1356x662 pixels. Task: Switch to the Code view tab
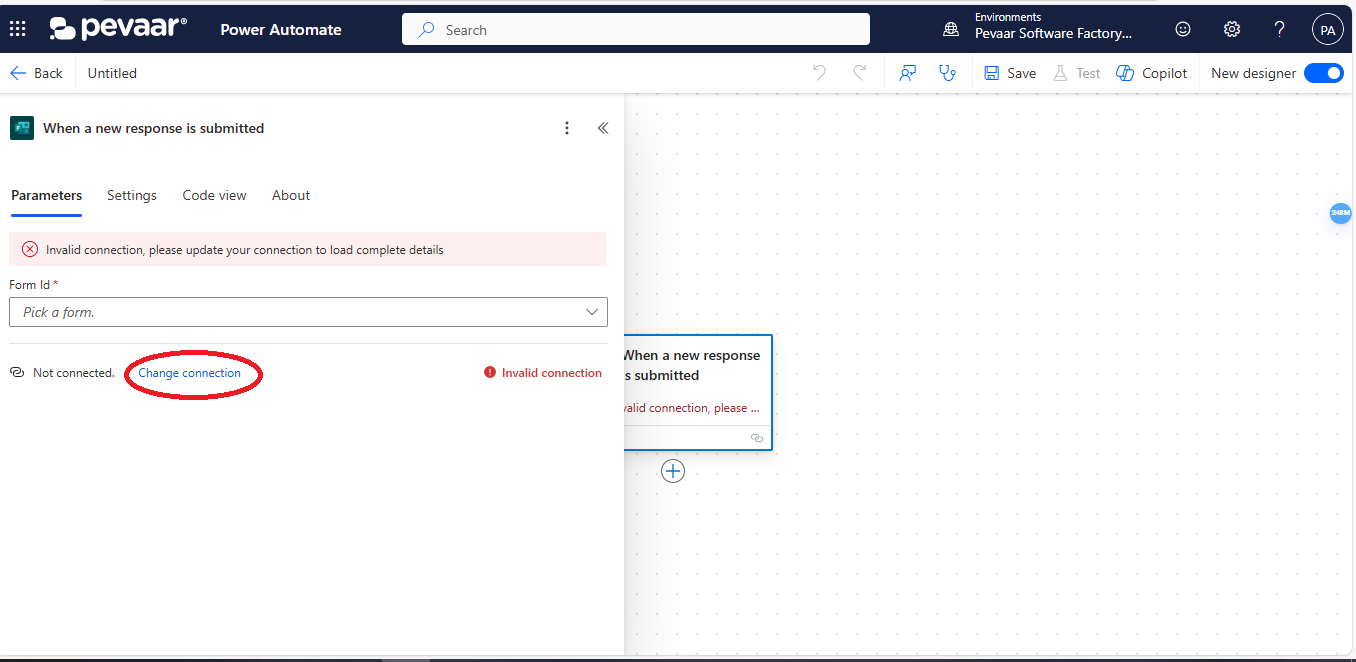click(x=214, y=195)
